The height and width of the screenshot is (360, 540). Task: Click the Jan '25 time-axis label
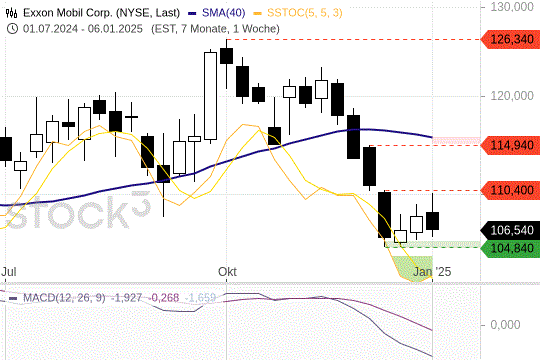432,271
